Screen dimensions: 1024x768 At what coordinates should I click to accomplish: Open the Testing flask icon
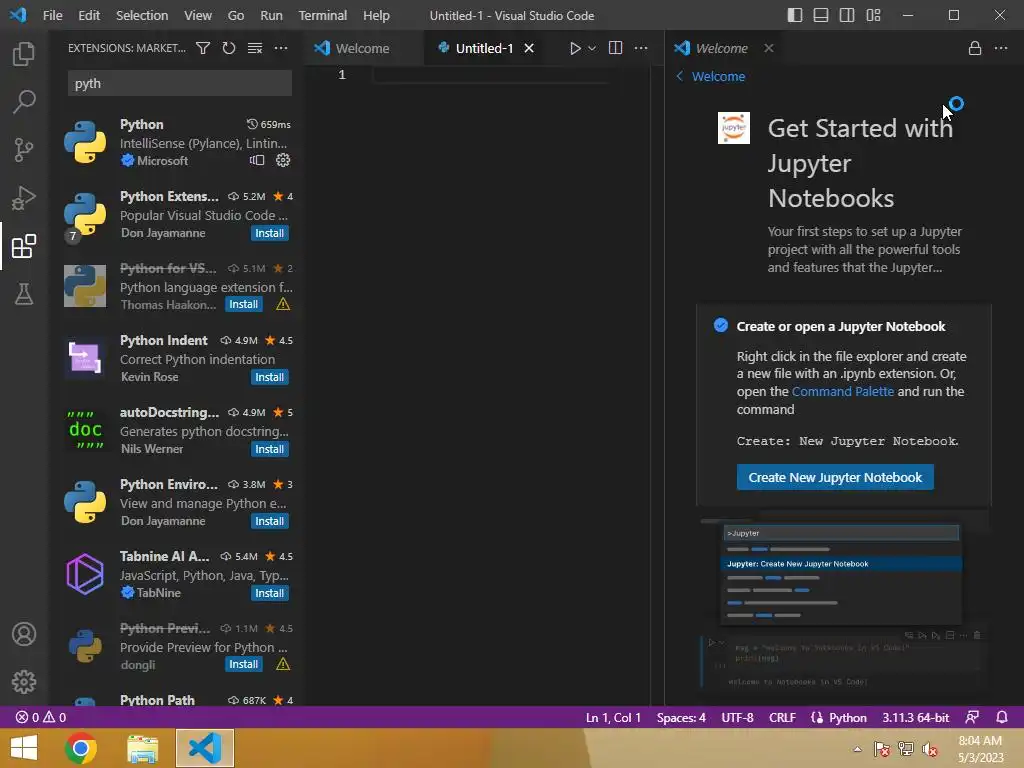pyautogui.click(x=24, y=294)
